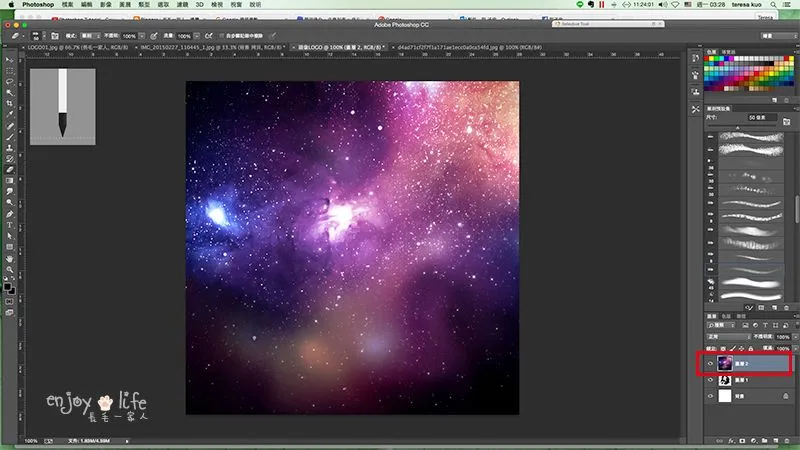Image resolution: width=800 pixels, height=450 pixels.
Task: Open tool preset picker arrow
Action: (x=23, y=36)
